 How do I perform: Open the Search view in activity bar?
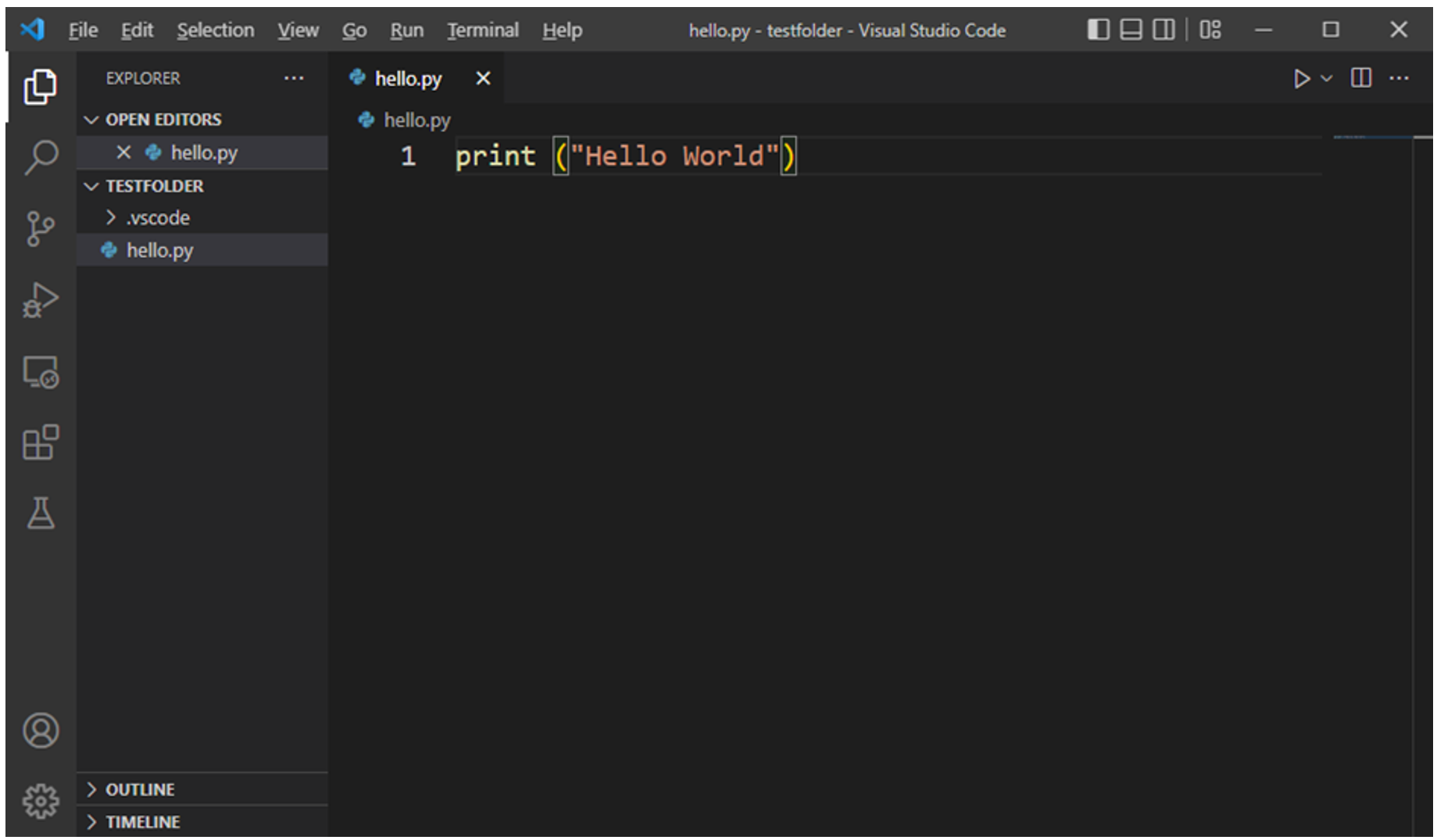(41, 157)
